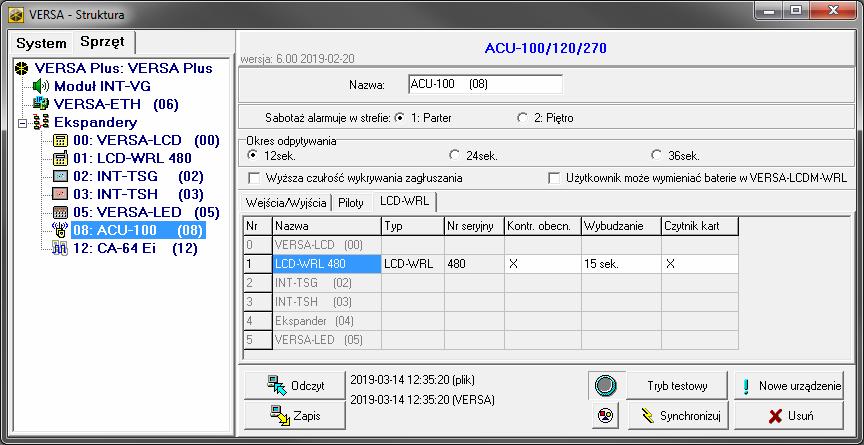864x445 pixels.
Task: Select 01: LCD-WRL 480 tree item
Action: coord(132,159)
